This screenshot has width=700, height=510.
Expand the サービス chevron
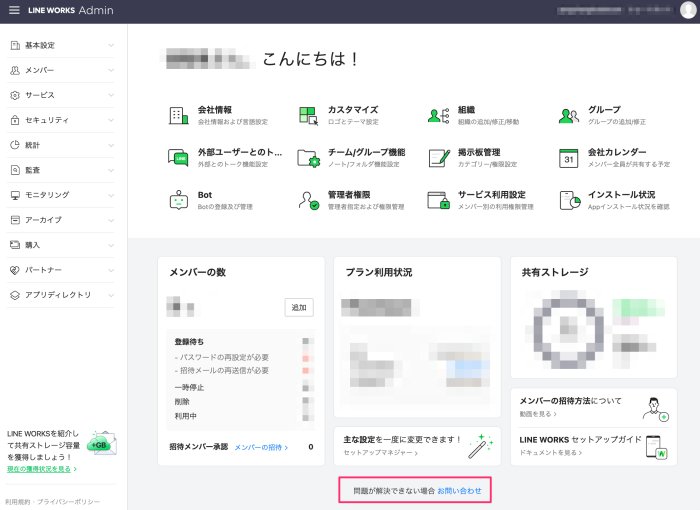111,95
